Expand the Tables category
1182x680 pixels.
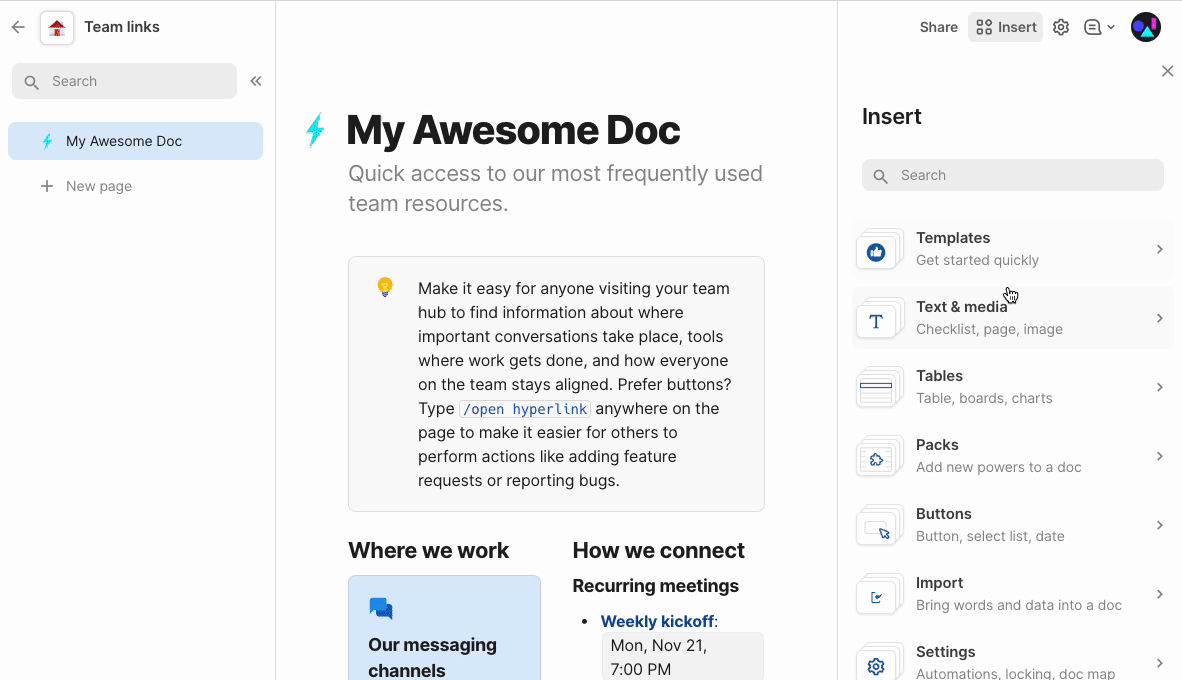coord(1012,387)
